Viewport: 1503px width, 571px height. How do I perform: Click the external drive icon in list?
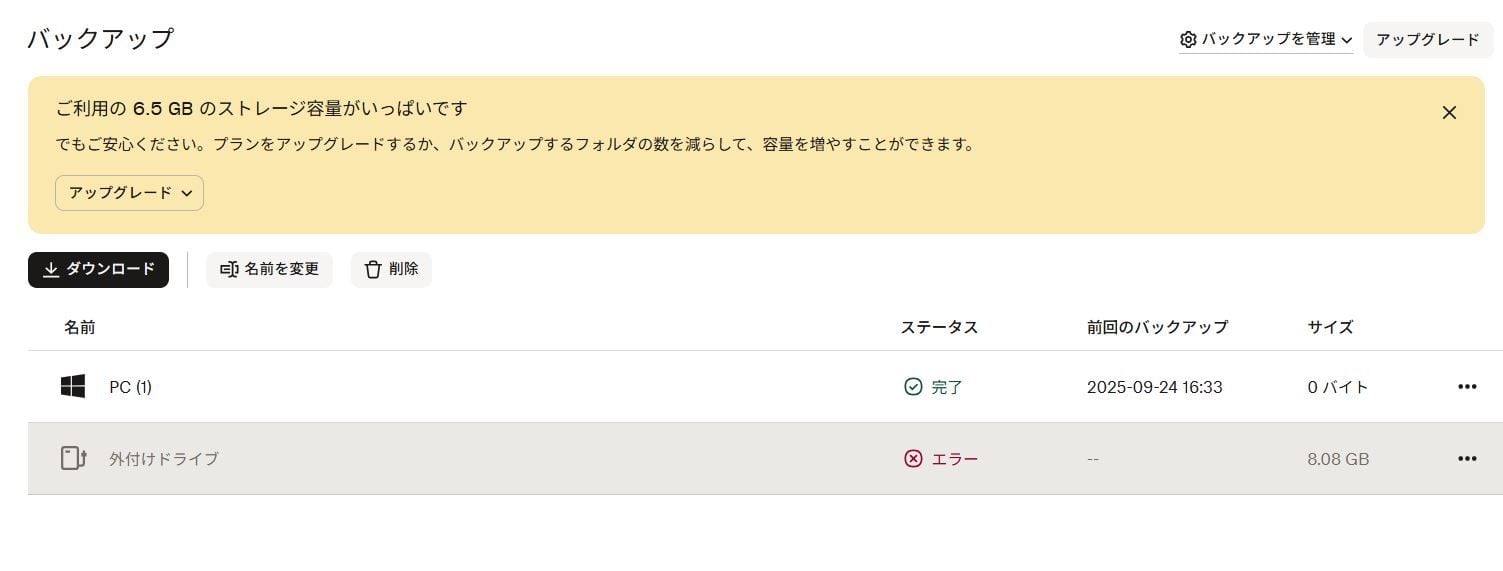click(73, 459)
